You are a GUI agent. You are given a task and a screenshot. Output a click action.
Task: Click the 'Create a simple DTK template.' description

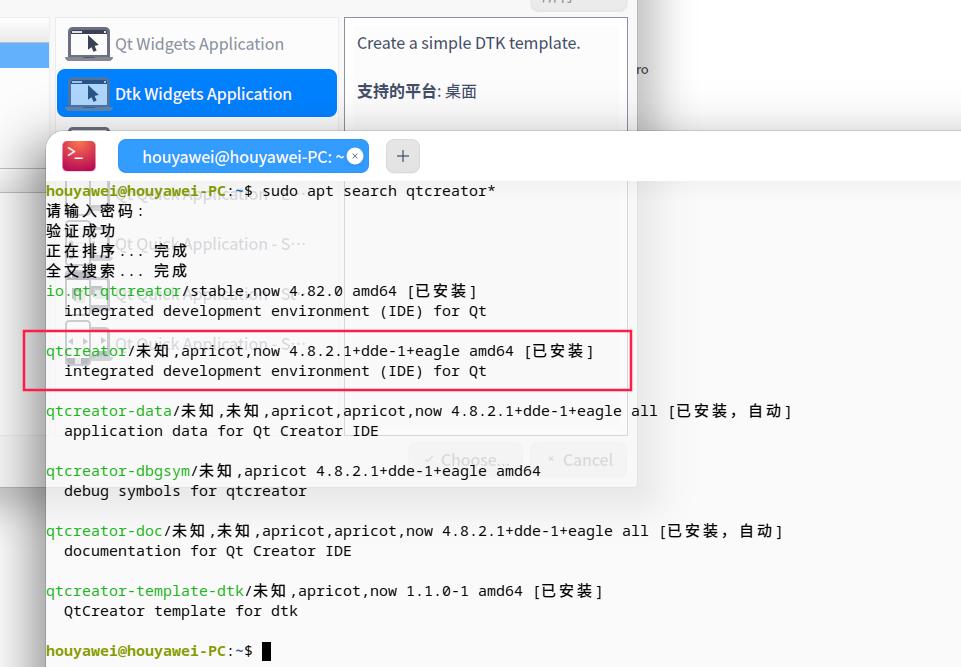(468, 43)
